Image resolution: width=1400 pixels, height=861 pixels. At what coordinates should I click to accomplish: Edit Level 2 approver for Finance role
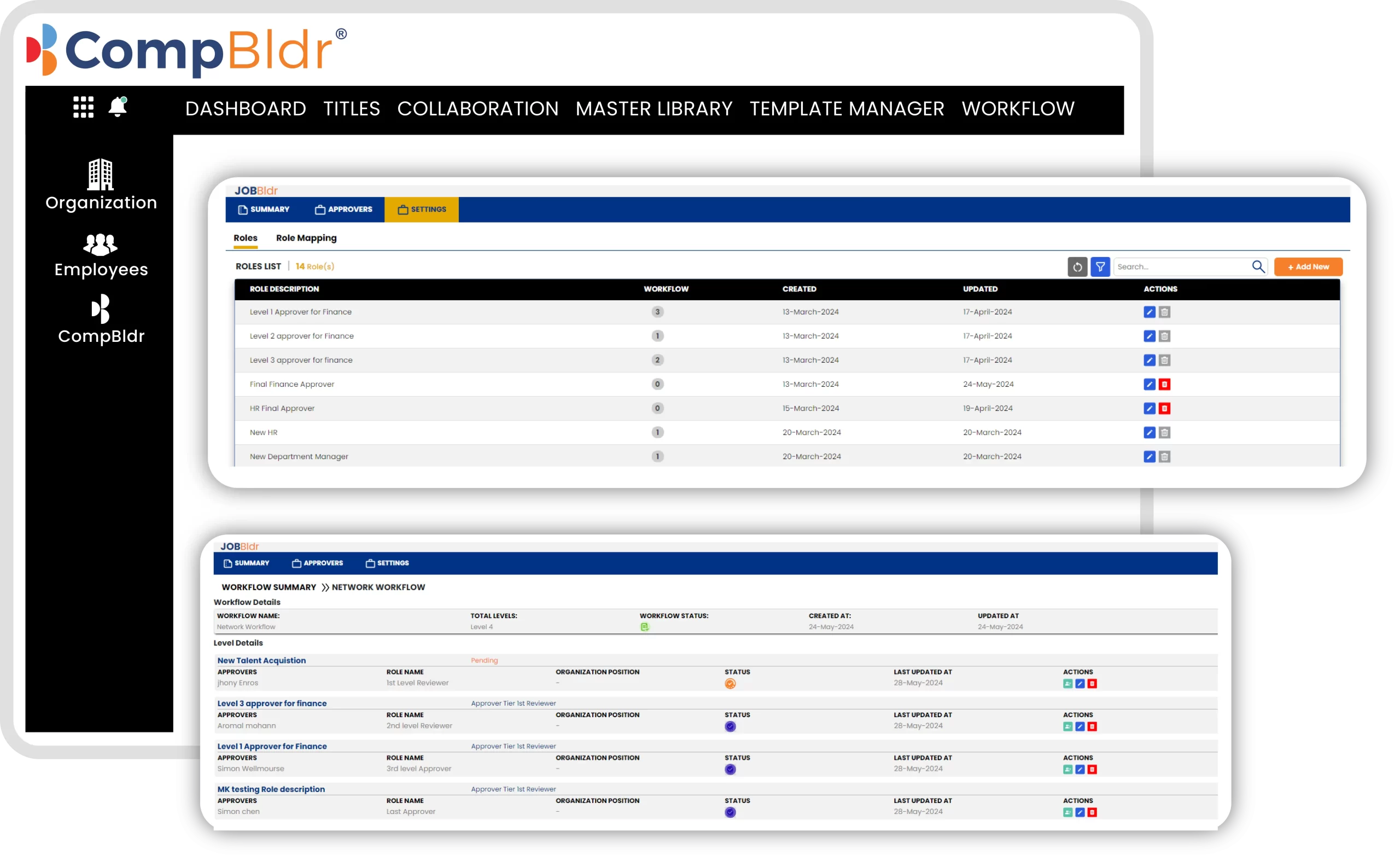(1150, 336)
